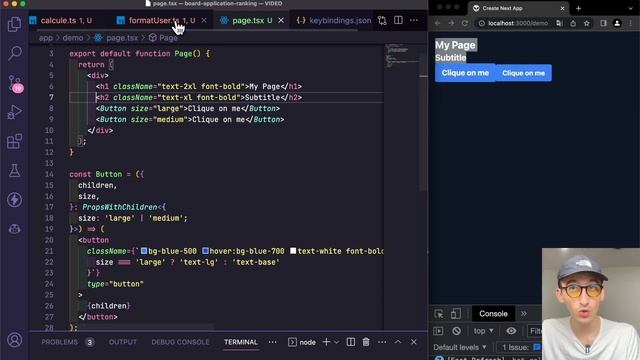
Task: Create a new terminal with plus icon
Action: click(x=326, y=342)
